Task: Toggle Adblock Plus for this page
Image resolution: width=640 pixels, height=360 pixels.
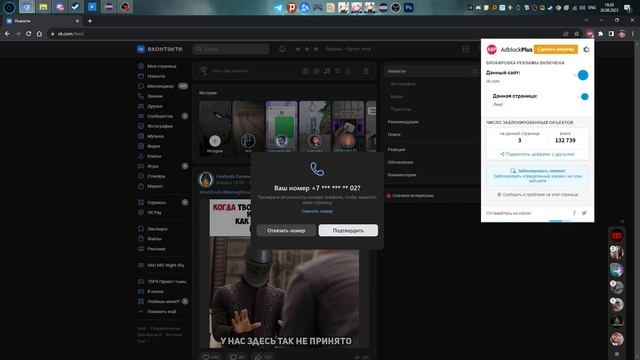Action: (x=584, y=97)
